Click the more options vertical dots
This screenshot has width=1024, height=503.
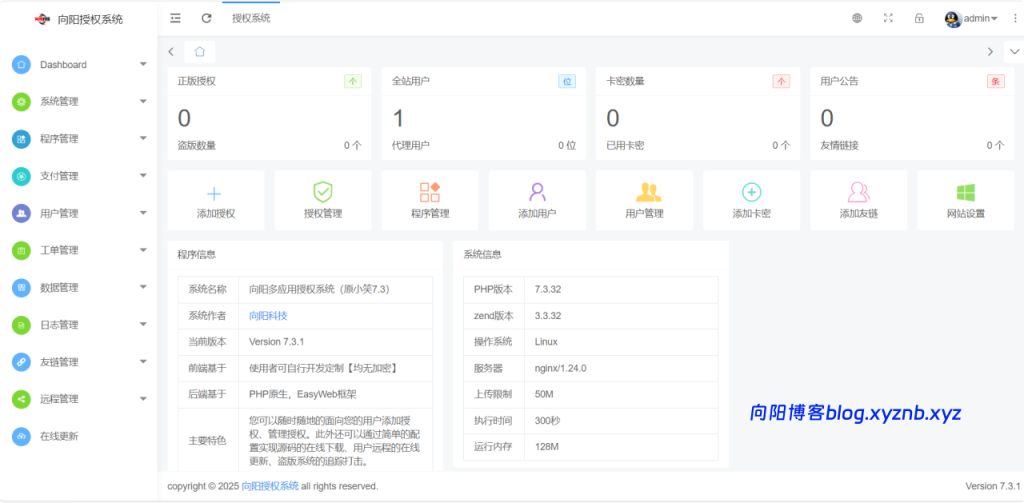pyautogui.click(x=1015, y=18)
